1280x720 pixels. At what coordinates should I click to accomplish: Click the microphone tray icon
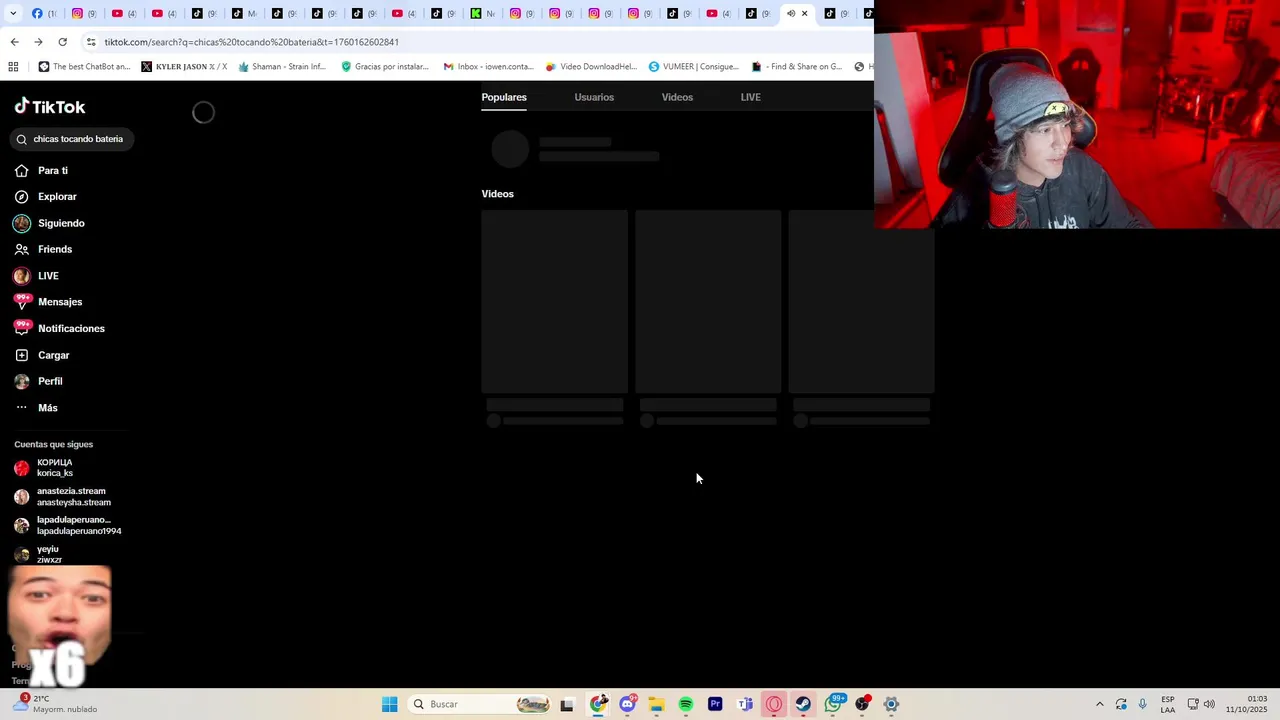click(1142, 704)
